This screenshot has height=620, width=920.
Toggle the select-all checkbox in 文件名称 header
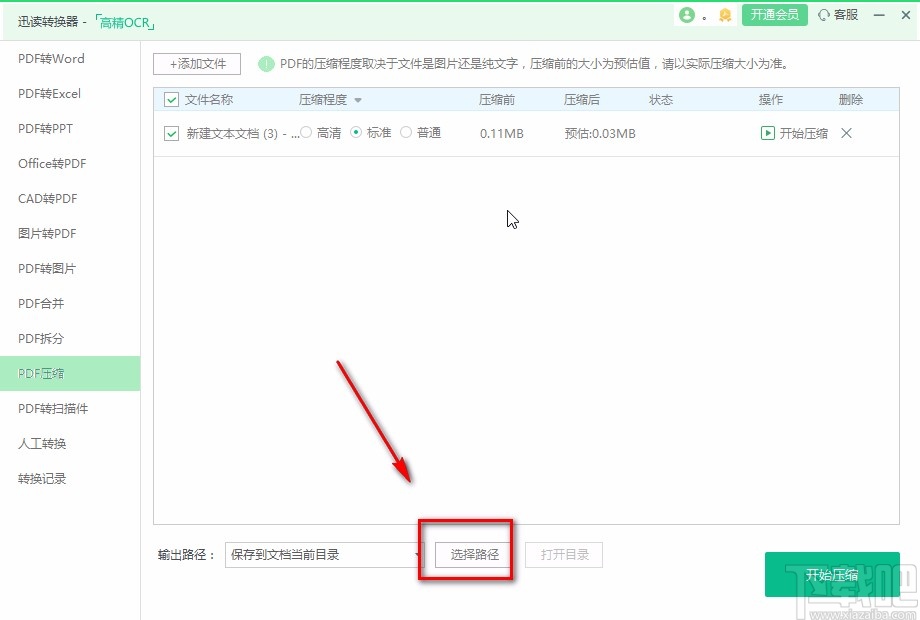pyautogui.click(x=171, y=100)
